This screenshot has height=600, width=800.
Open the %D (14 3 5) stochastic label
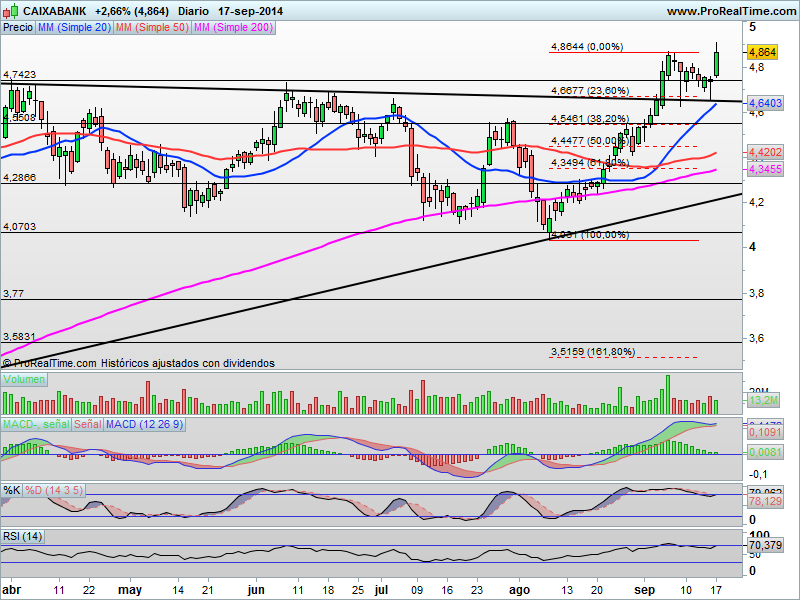[x=54, y=490]
